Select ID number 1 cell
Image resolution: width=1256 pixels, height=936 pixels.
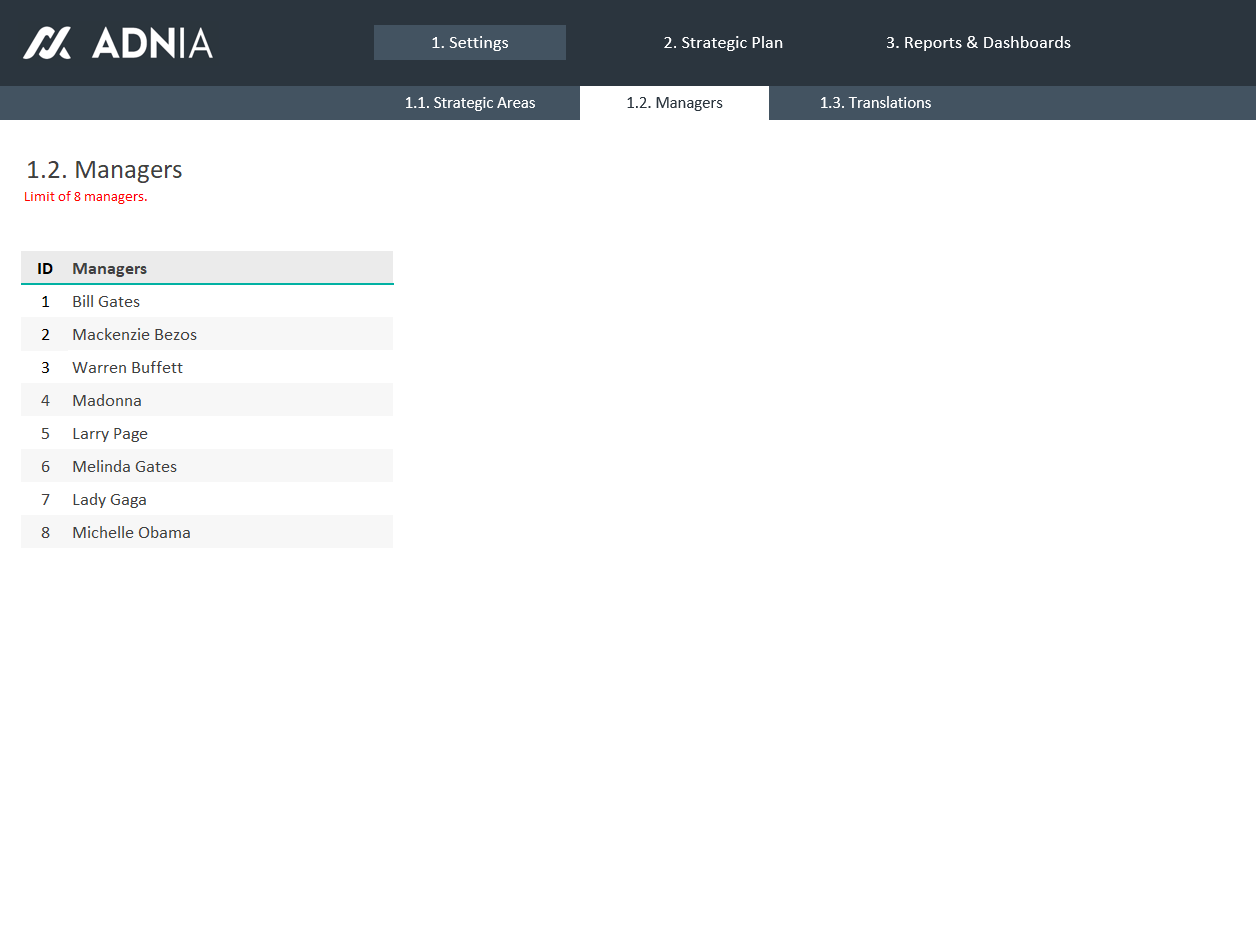click(x=45, y=302)
